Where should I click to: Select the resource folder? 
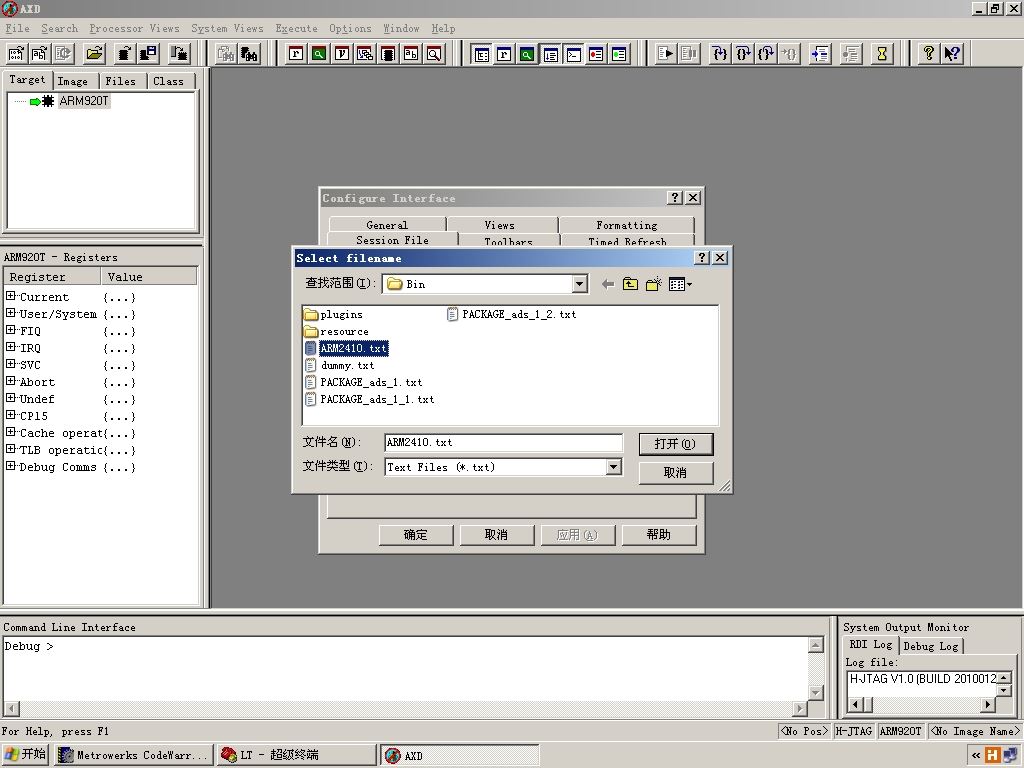click(x=336, y=331)
